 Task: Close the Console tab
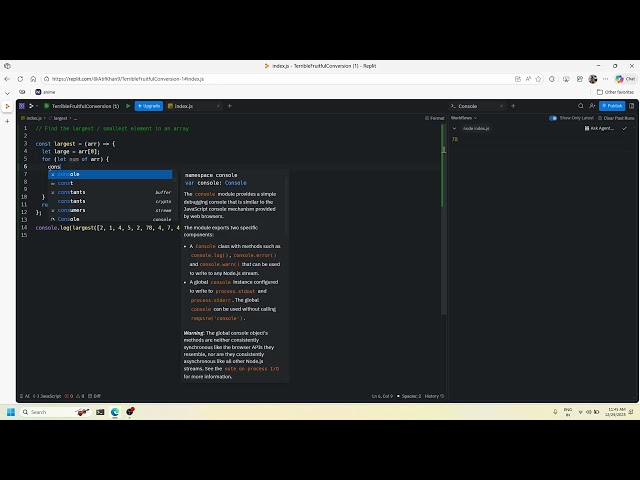click(501, 106)
